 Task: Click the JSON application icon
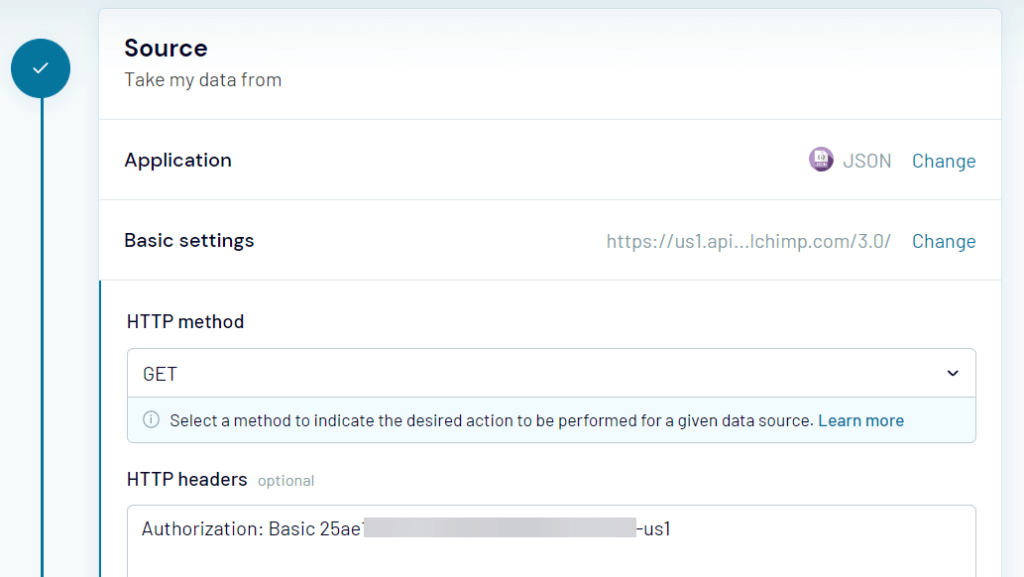click(821, 160)
